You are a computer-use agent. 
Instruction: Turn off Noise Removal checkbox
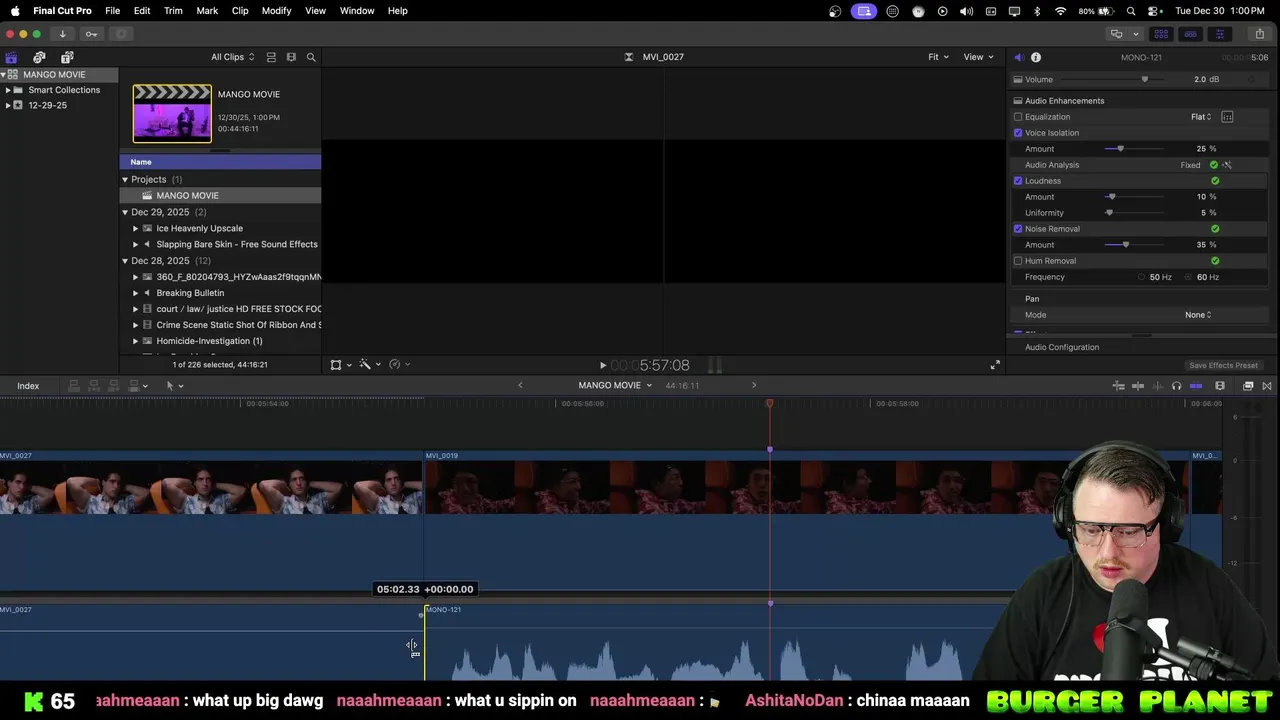(x=1018, y=229)
